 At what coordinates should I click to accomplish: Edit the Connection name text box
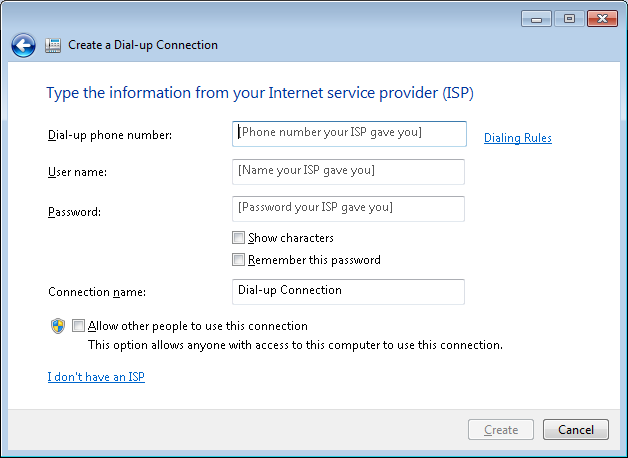[x=348, y=292]
